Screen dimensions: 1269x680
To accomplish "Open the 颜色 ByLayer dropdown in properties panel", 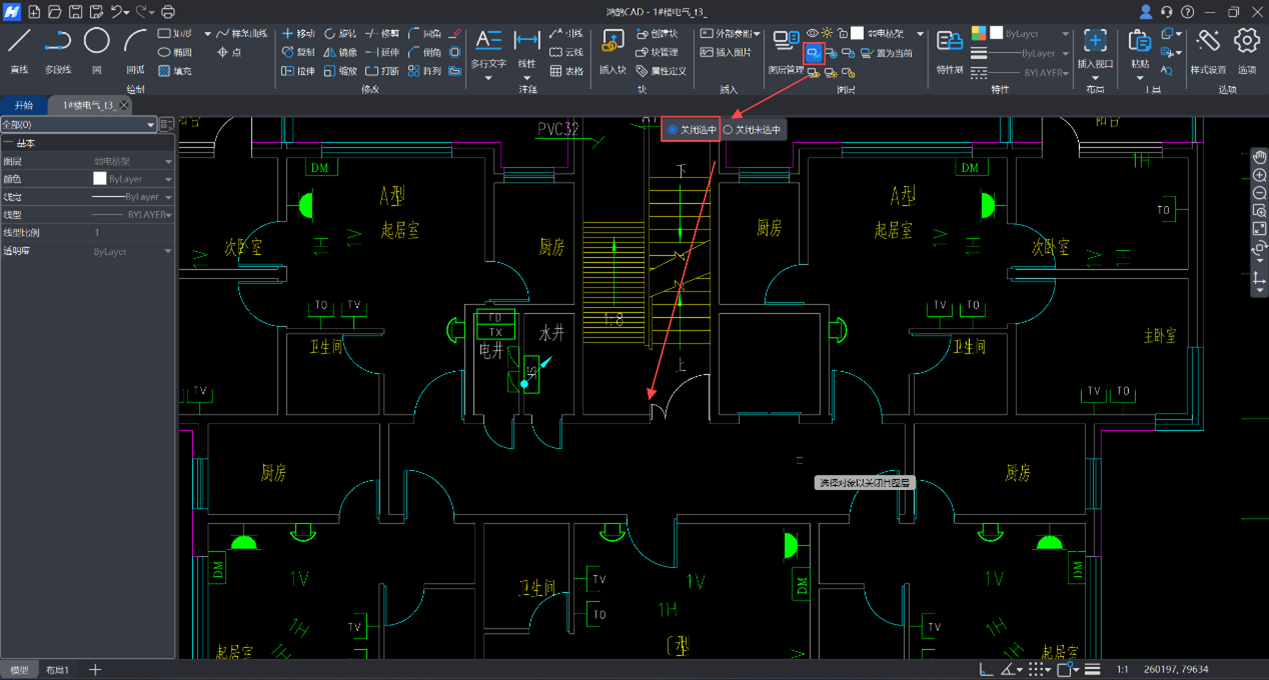I will pos(168,179).
